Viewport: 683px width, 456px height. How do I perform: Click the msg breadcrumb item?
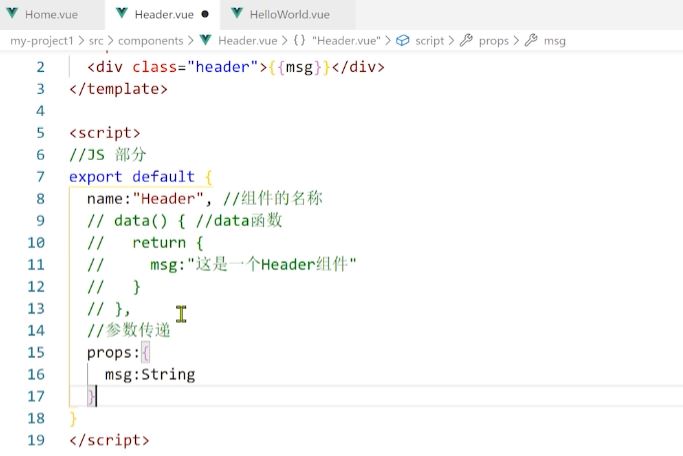click(x=554, y=41)
